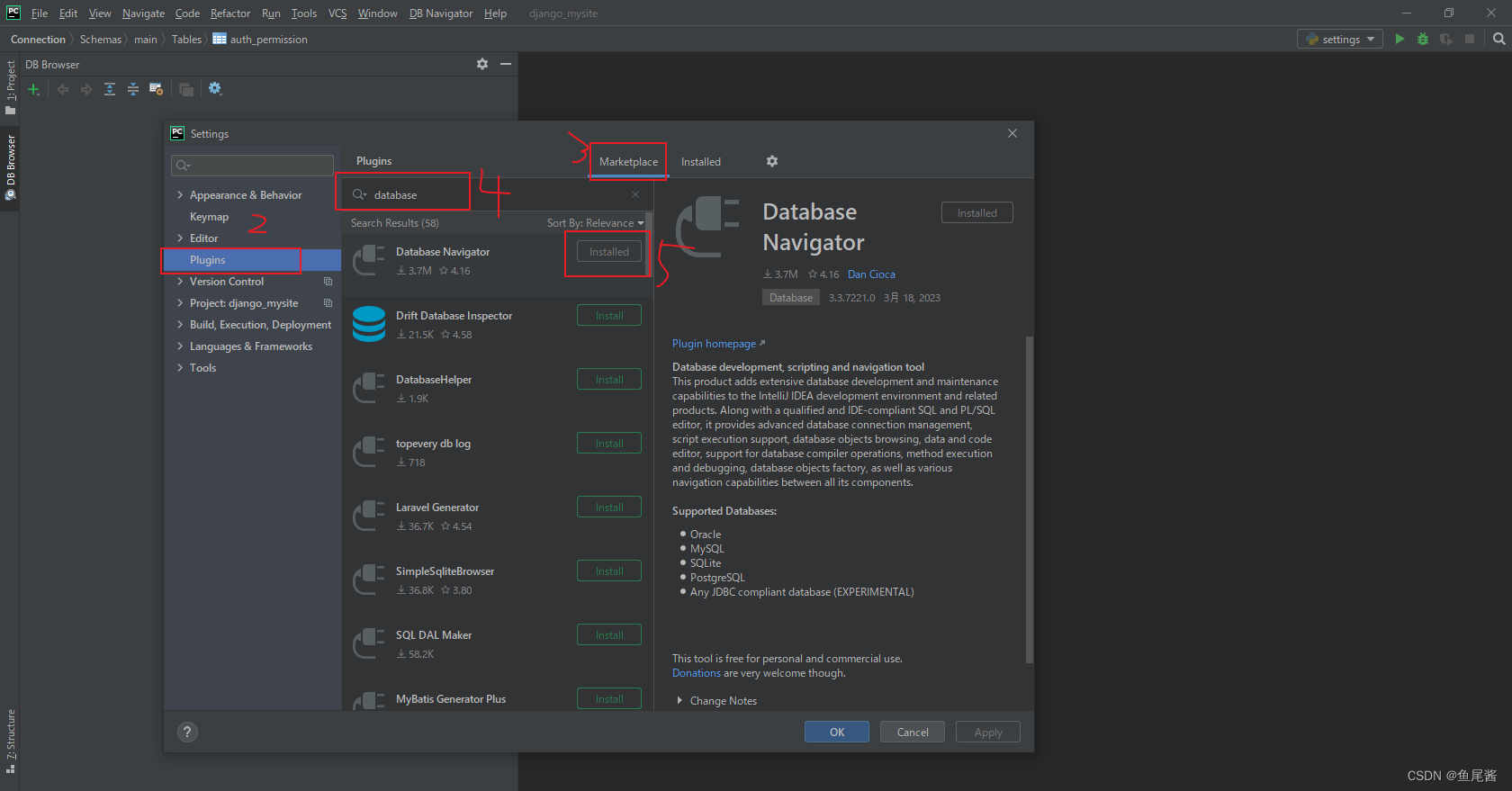1512x791 pixels.
Task: Expand Languages & Frameworks node
Action: coord(180,346)
